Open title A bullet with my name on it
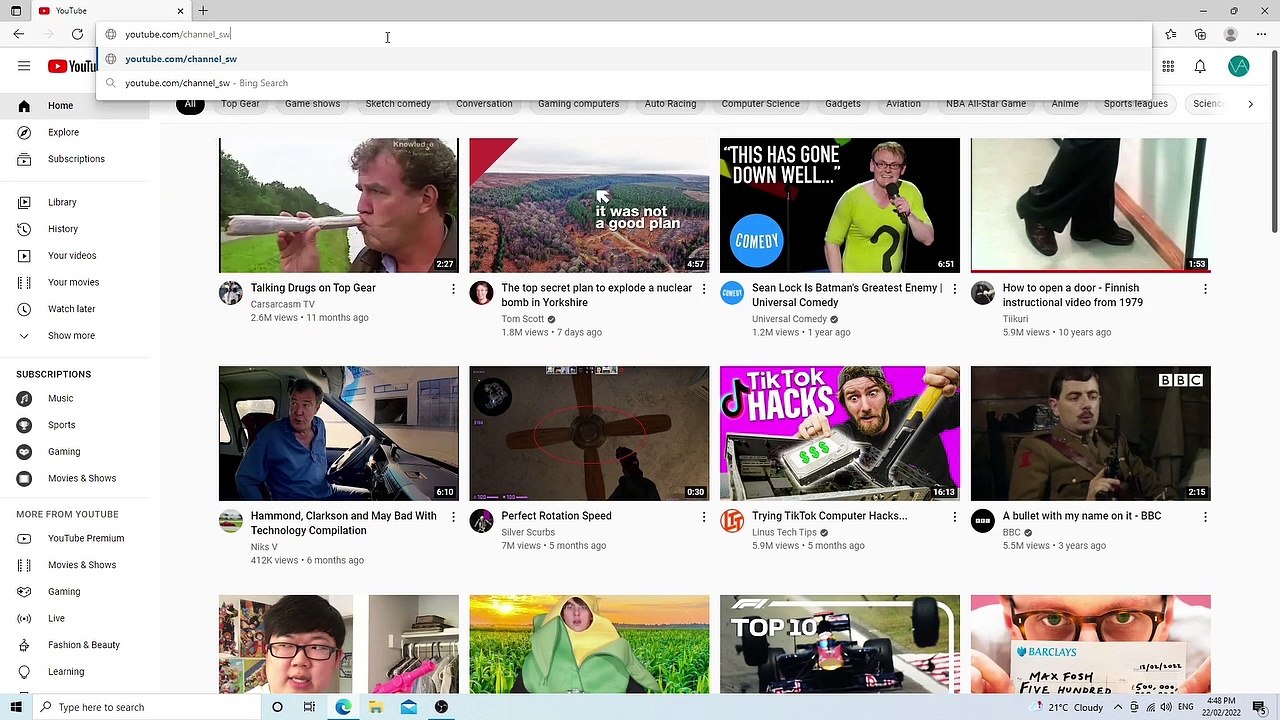 (x=1082, y=516)
